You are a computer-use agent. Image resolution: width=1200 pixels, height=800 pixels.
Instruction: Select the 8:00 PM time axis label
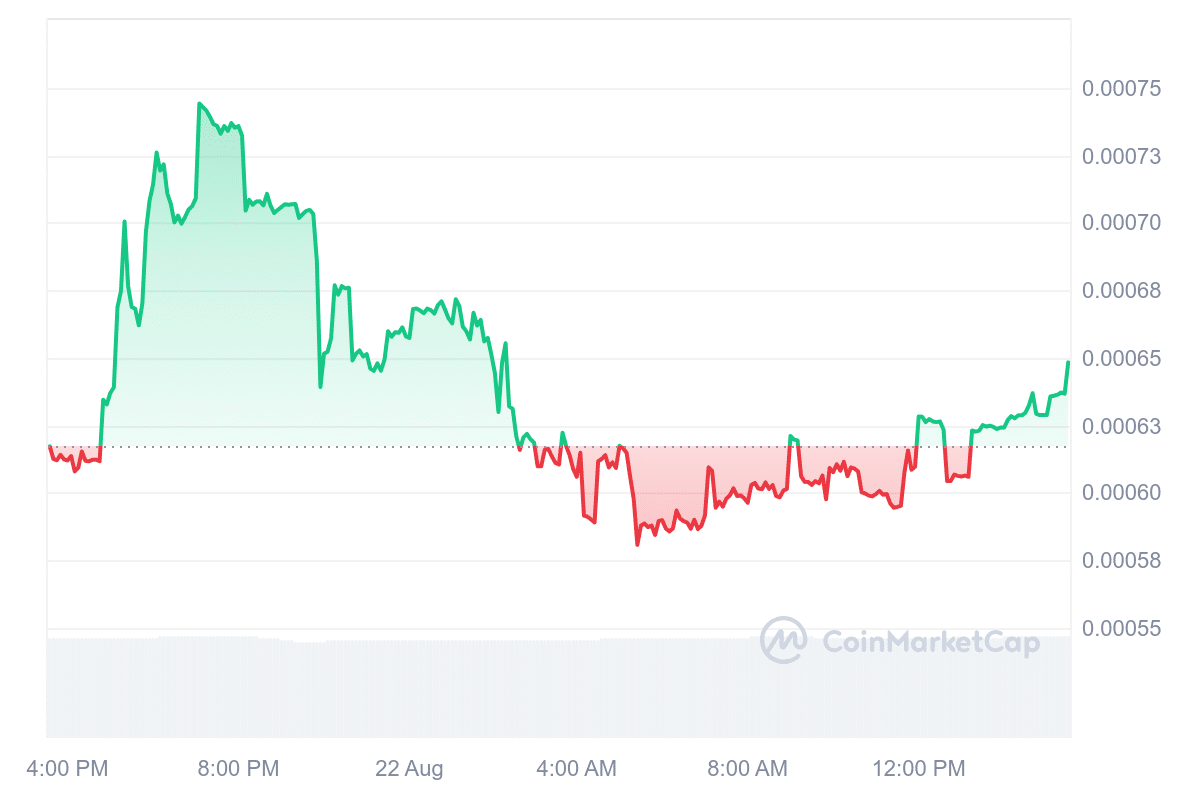238,769
